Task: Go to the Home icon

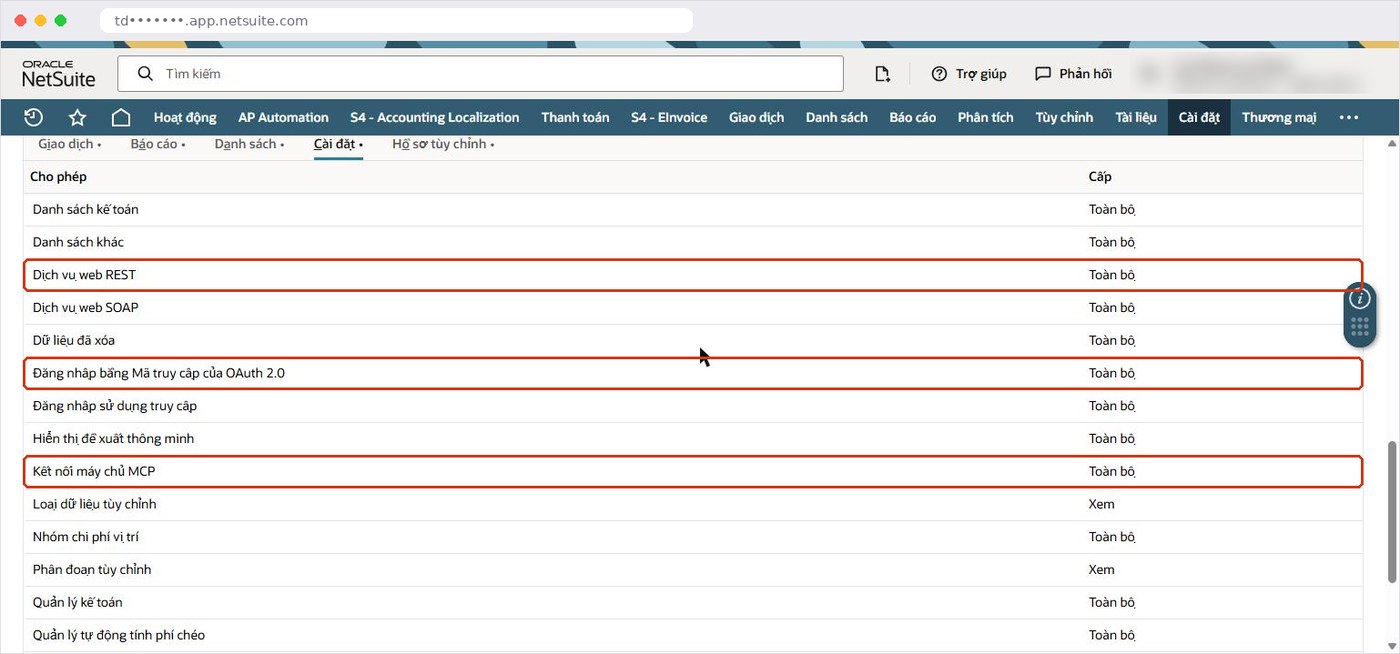Action: click(x=121, y=117)
